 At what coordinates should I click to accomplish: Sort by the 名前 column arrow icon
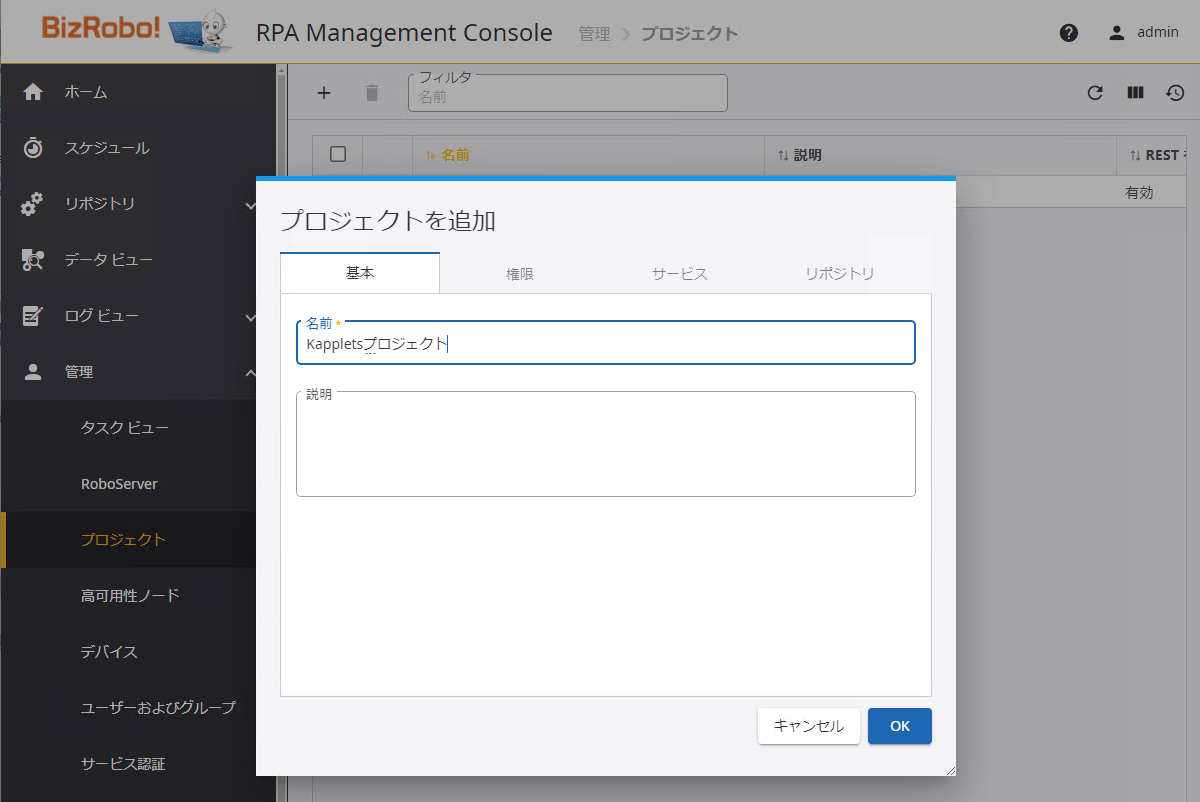pos(431,155)
